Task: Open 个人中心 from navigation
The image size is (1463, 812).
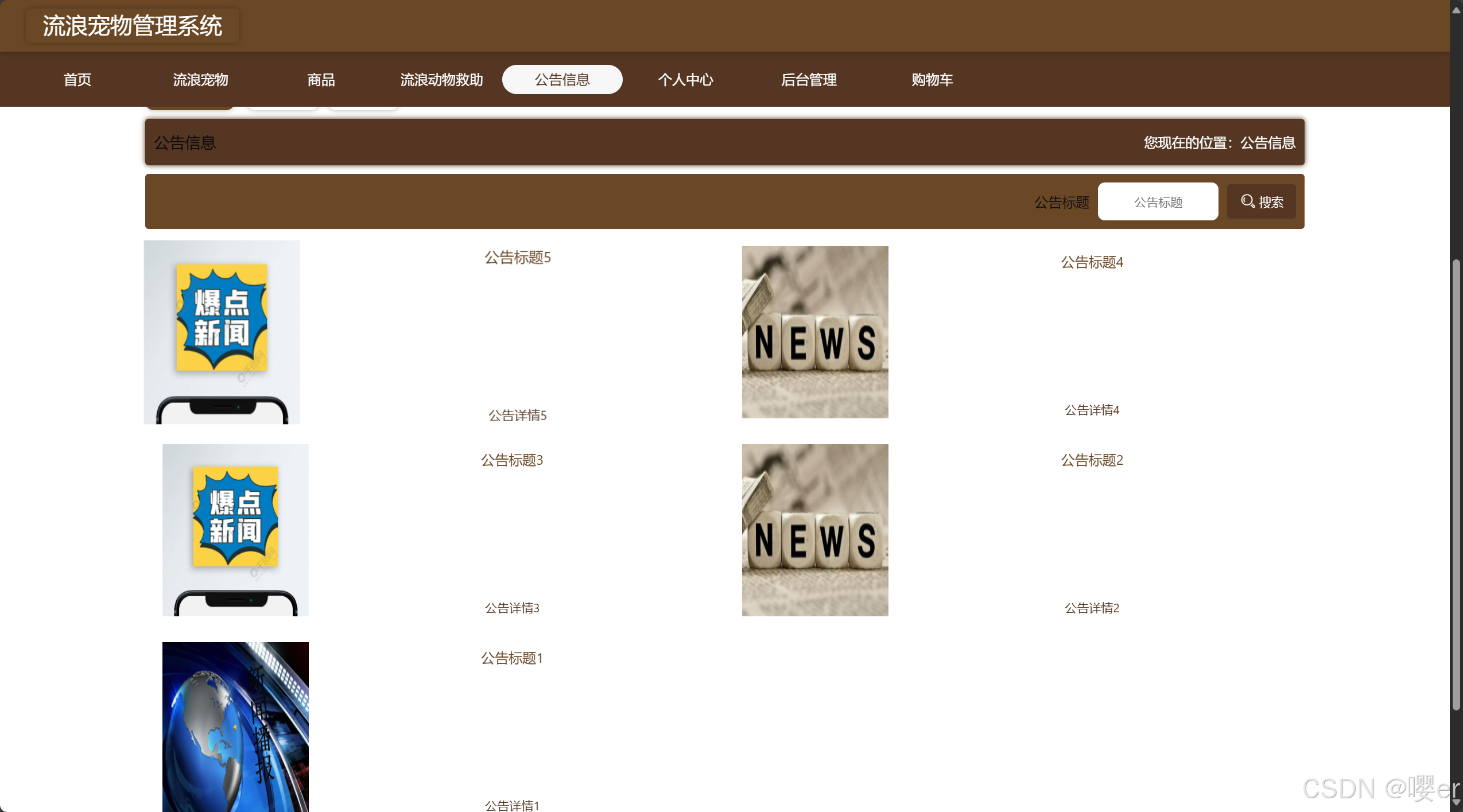Action: (x=685, y=80)
